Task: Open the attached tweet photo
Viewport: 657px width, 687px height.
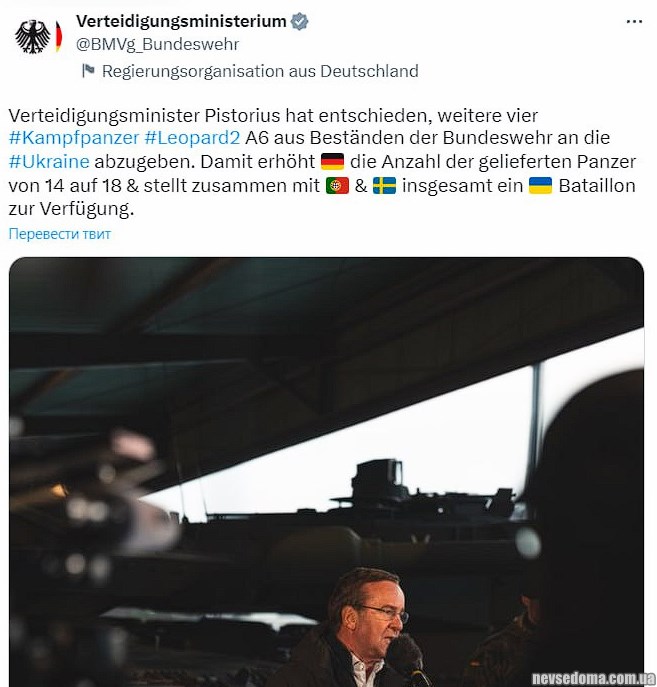Action: (x=326, y=472)
